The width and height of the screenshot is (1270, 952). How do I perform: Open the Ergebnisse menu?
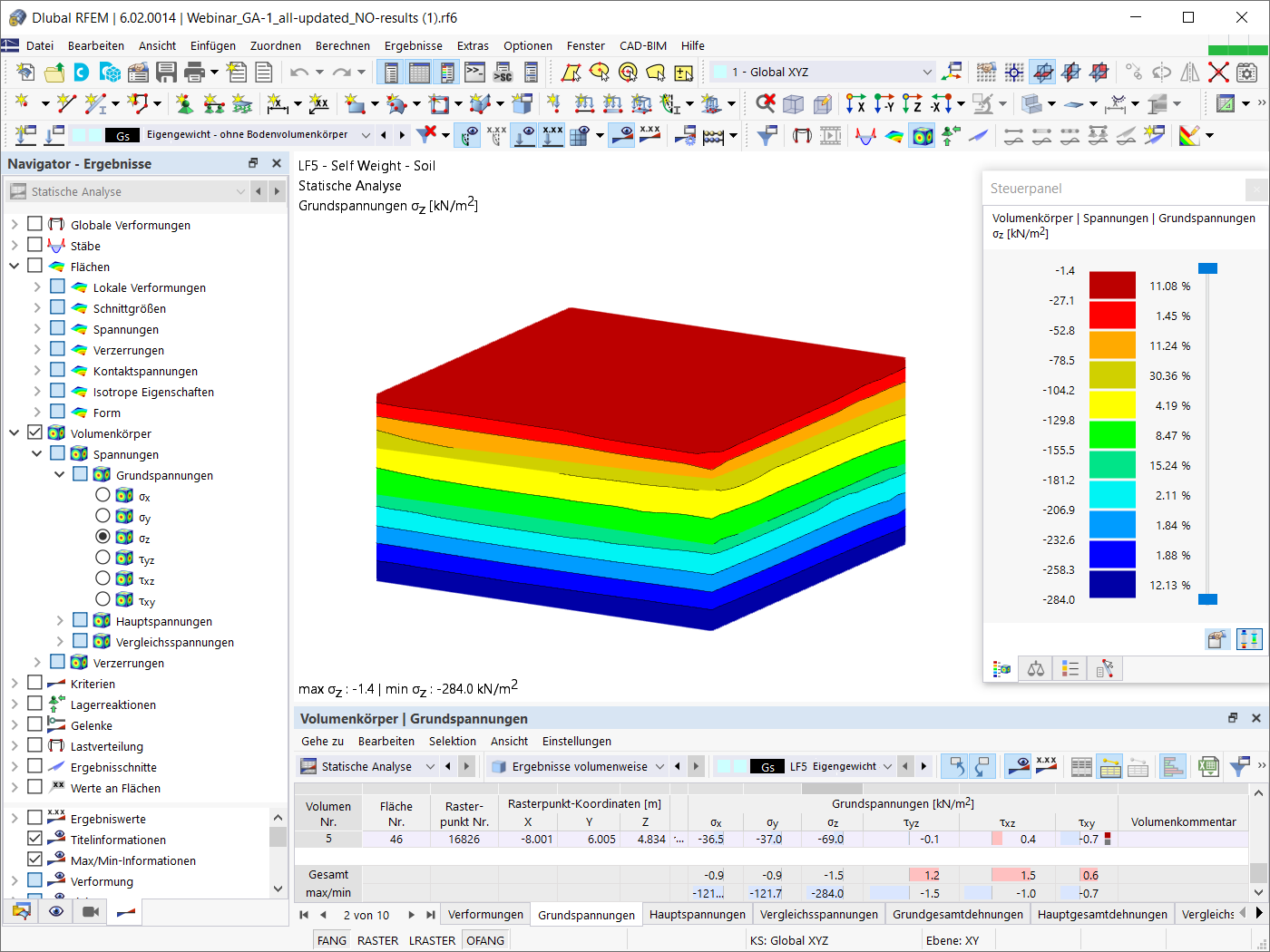click(414, 45)
